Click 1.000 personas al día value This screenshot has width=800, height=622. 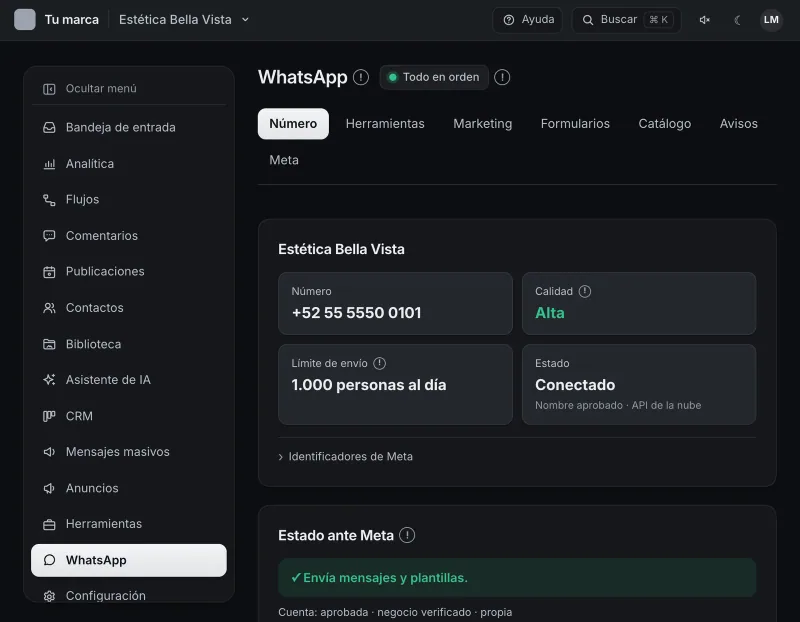[x=369, y=385]
